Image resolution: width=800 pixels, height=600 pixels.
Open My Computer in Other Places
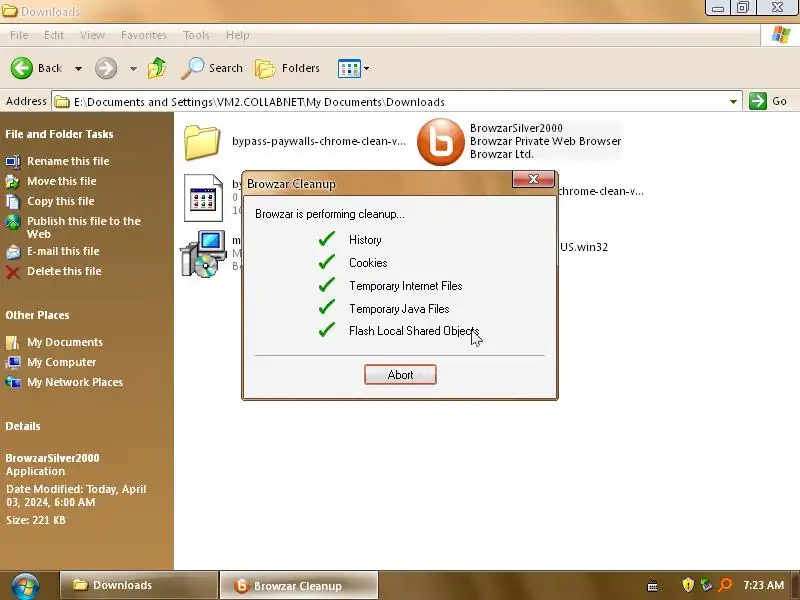point(62,362)
